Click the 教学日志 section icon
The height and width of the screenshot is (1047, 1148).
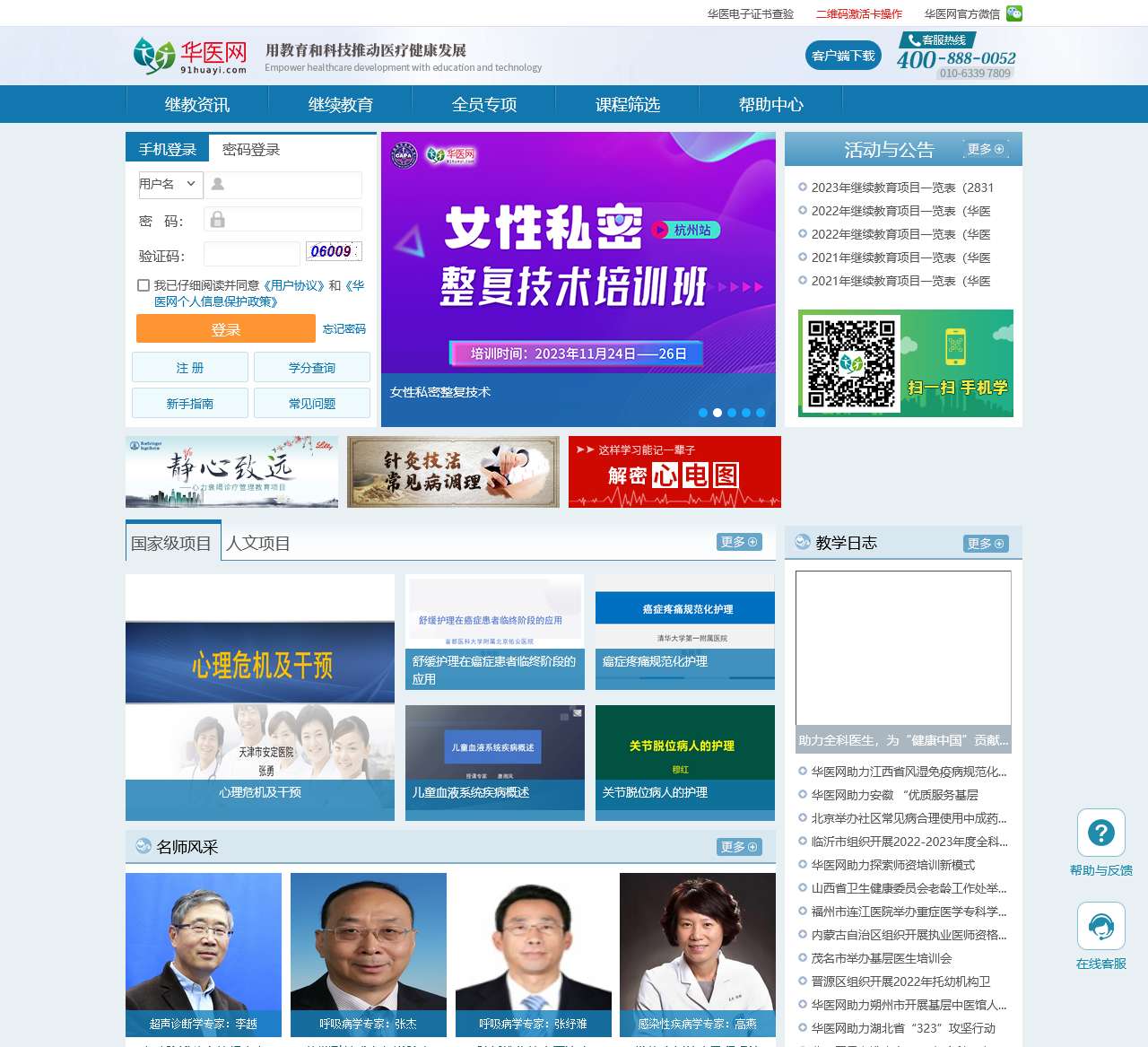(x=802, y=542)
